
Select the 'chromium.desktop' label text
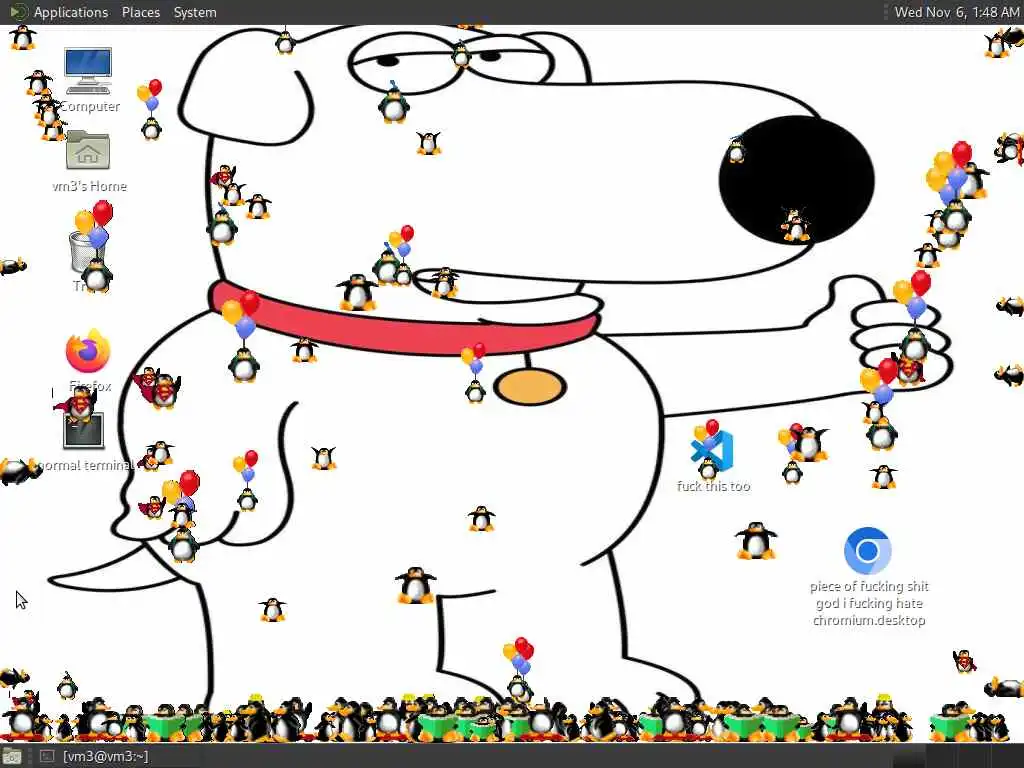(x=869, y=620)
